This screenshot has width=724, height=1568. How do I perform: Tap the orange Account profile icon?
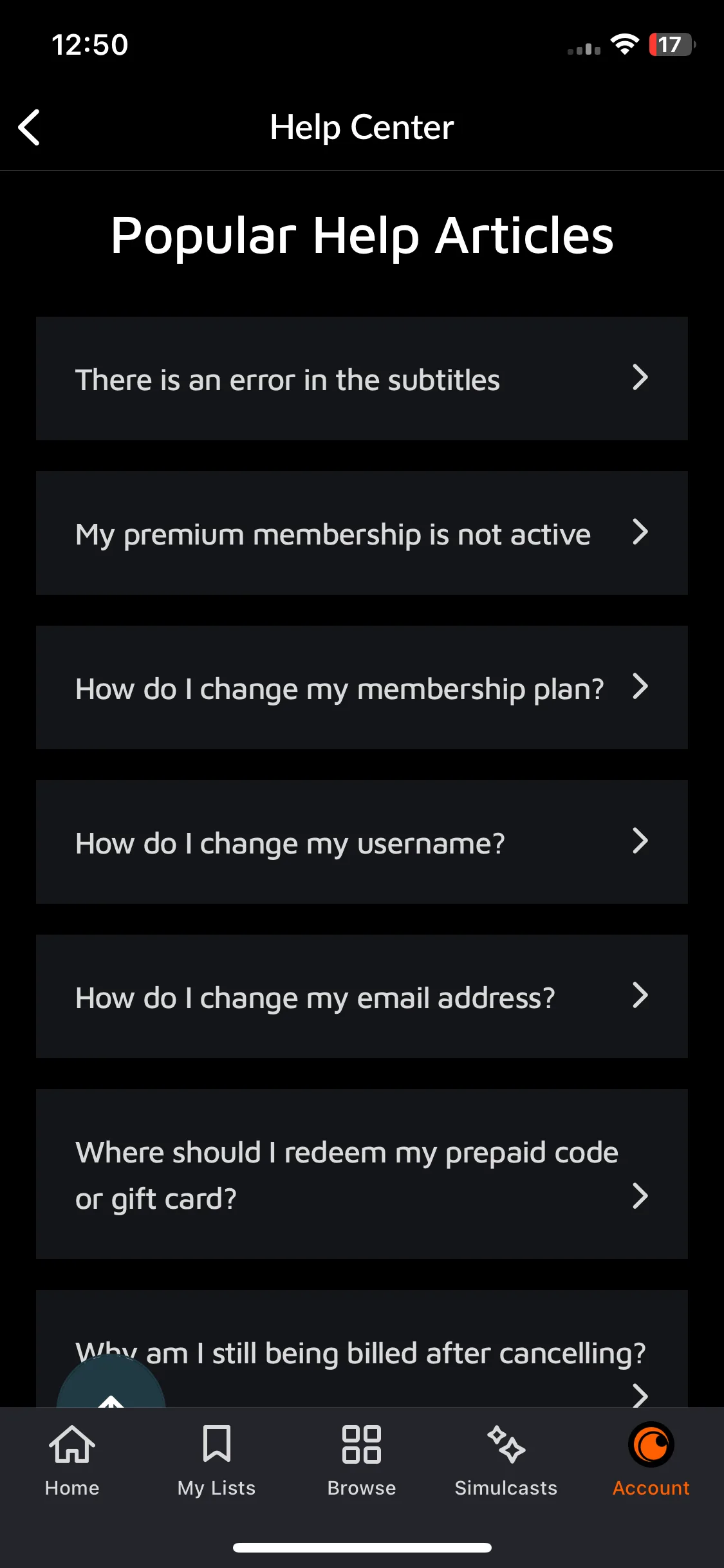tap(651, 1444)
